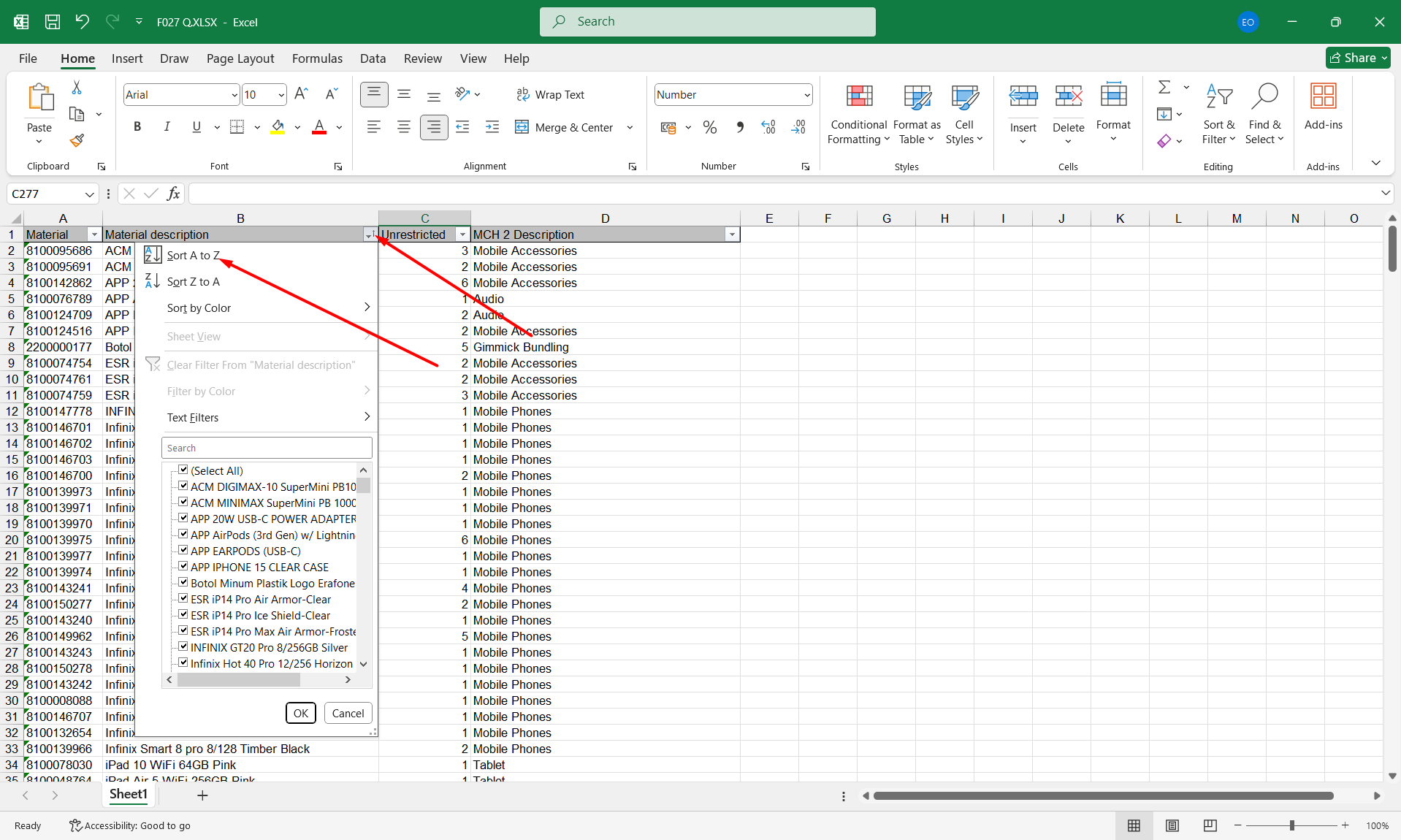
Task: Open the Number format dropdown
Action: (x=806, y=95)
